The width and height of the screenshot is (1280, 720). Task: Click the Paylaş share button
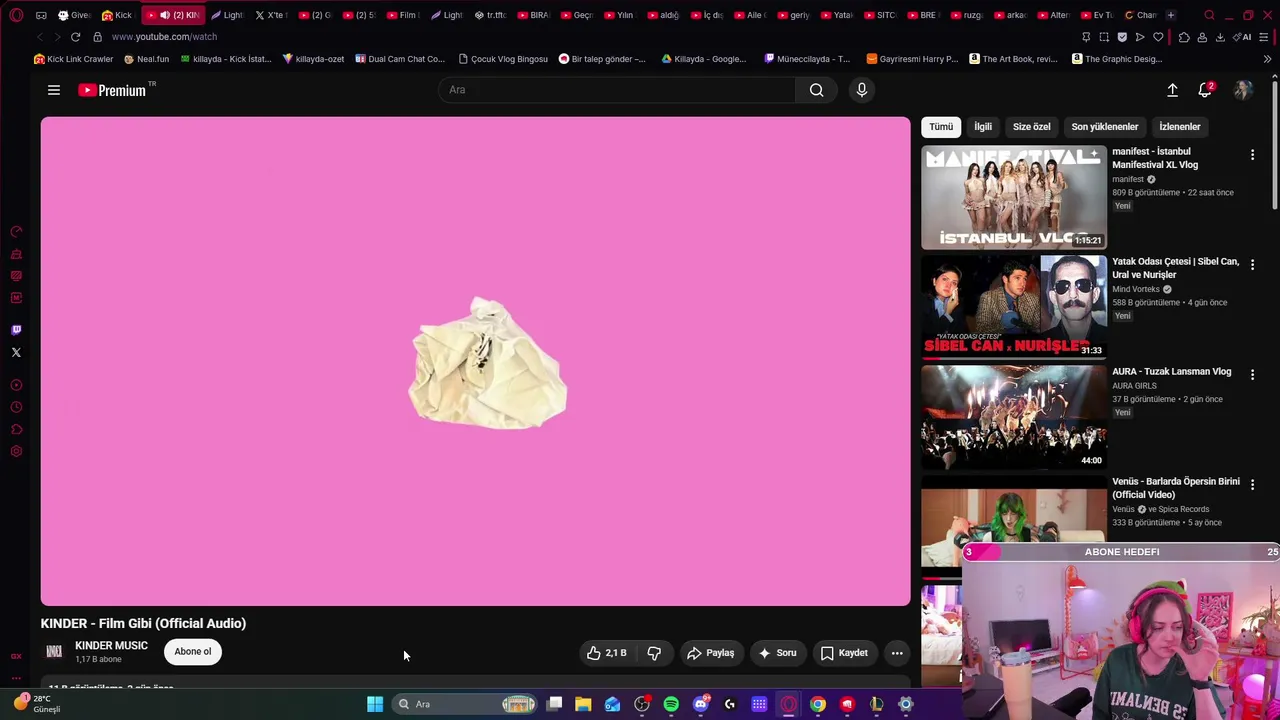711,653
